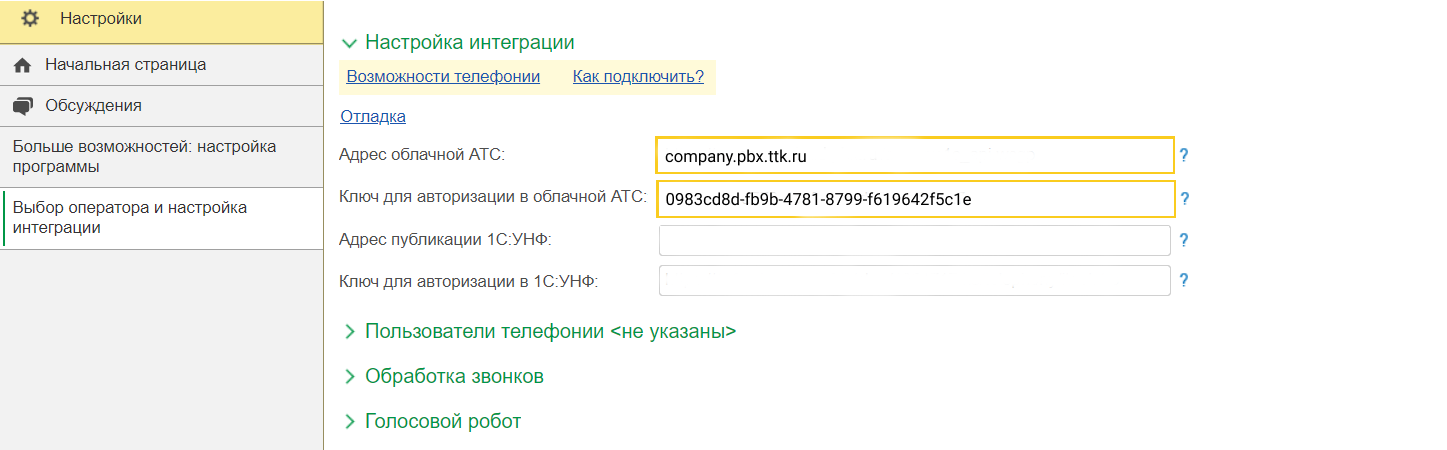Open the Обсуждения tab

[93, 106]
